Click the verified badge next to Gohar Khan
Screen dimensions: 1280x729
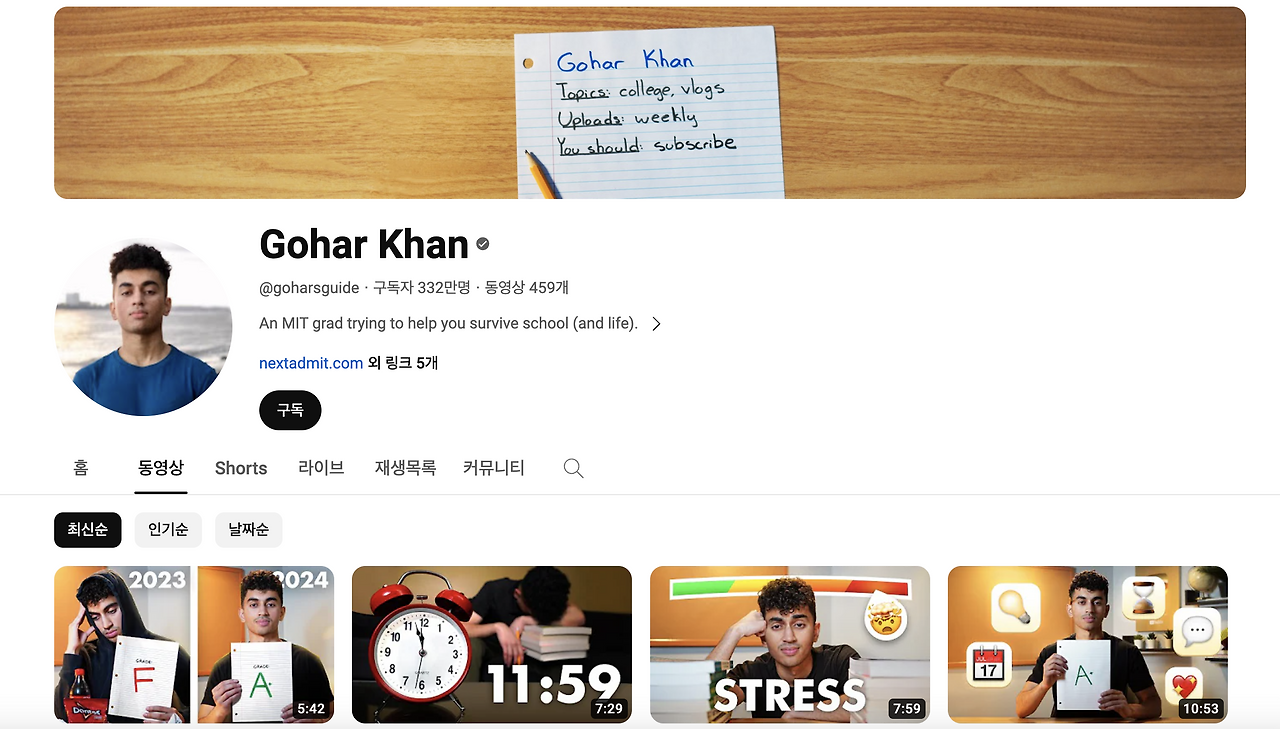[x=483, y=244]
